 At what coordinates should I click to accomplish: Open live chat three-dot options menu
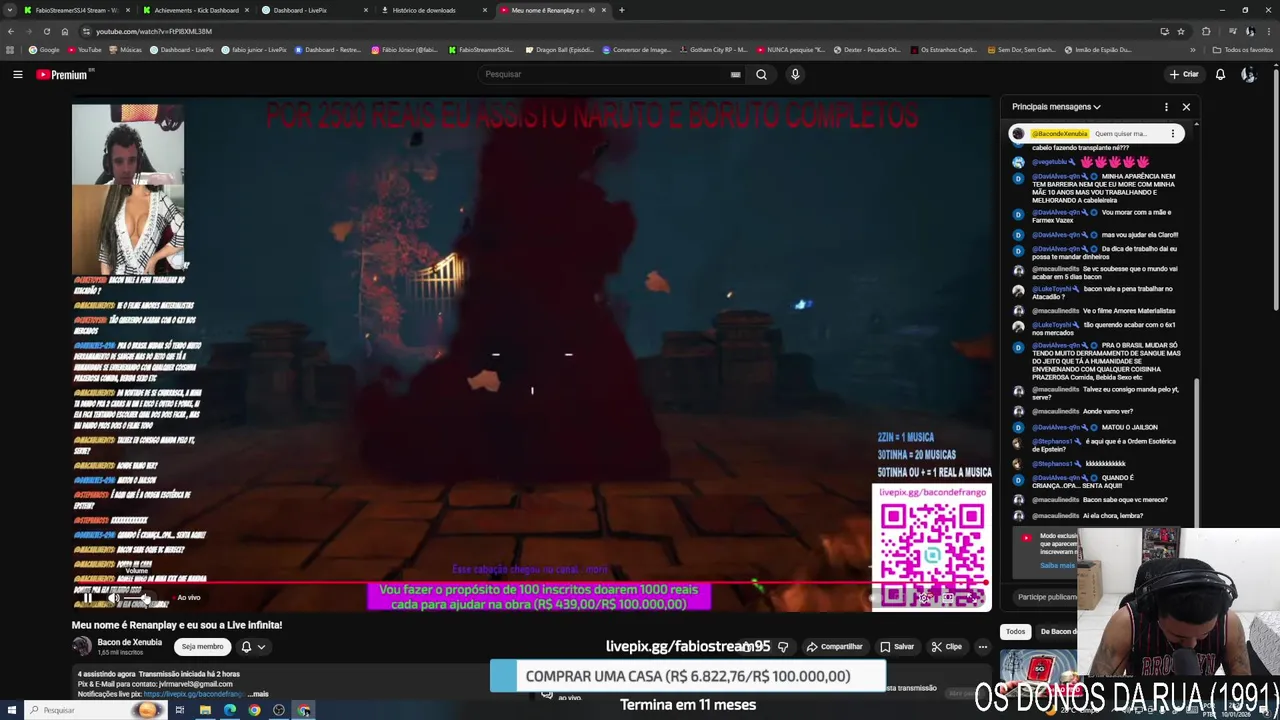pyautogui.click(x=1166, y=107)
